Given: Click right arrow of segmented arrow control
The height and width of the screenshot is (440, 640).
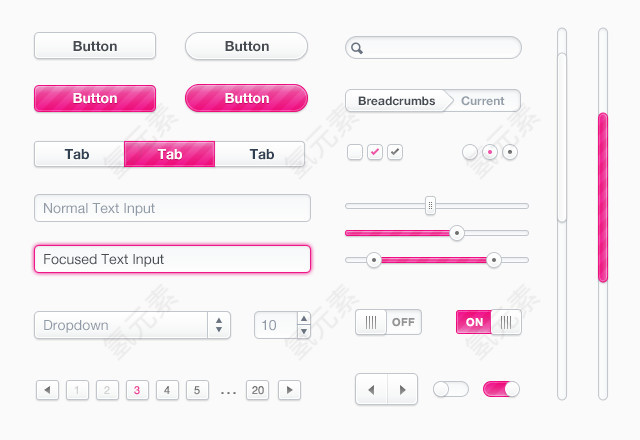Looking at the screenshot, I should pos(402,389).
